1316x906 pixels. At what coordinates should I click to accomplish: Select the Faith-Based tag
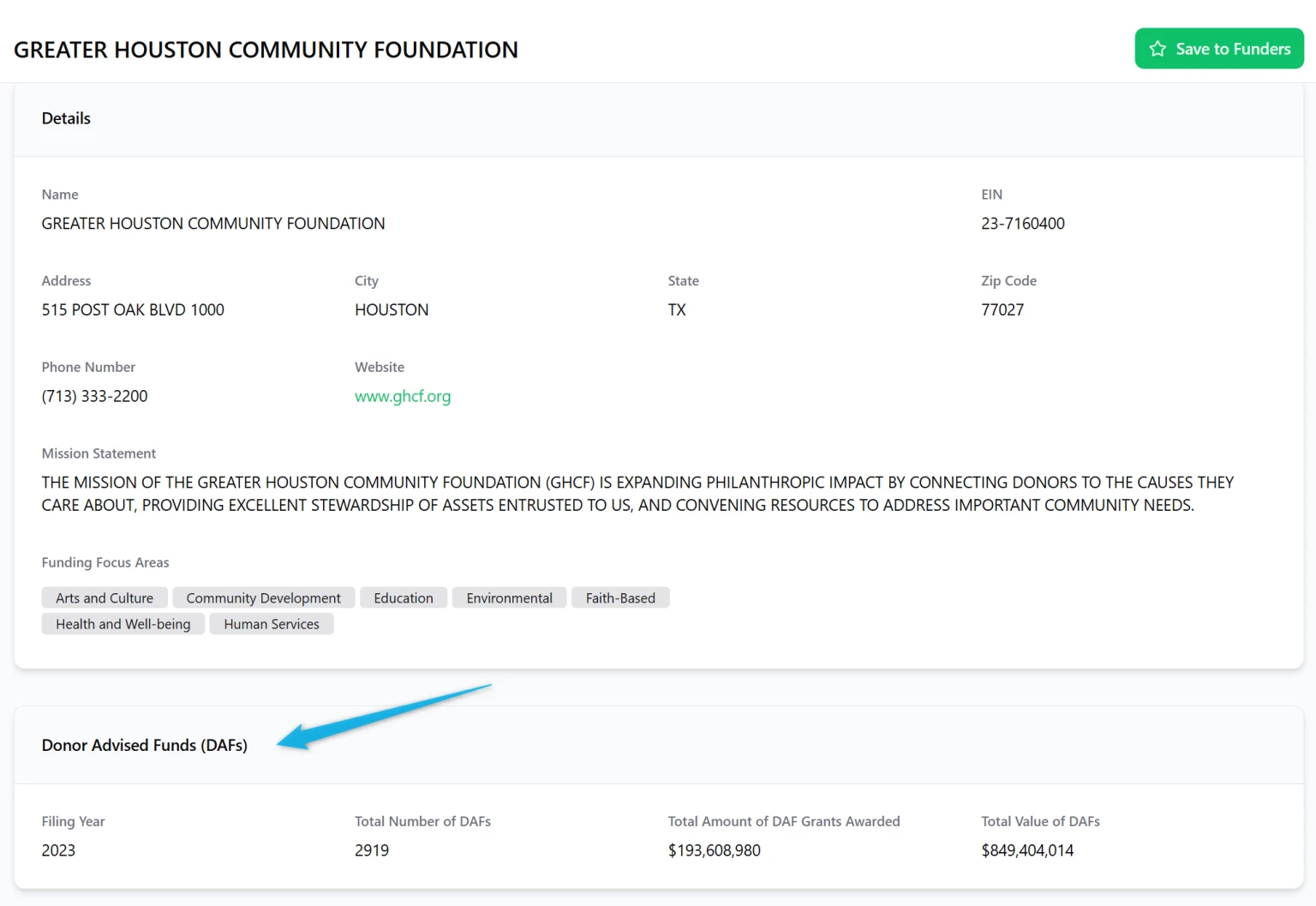tap(620, 597)
